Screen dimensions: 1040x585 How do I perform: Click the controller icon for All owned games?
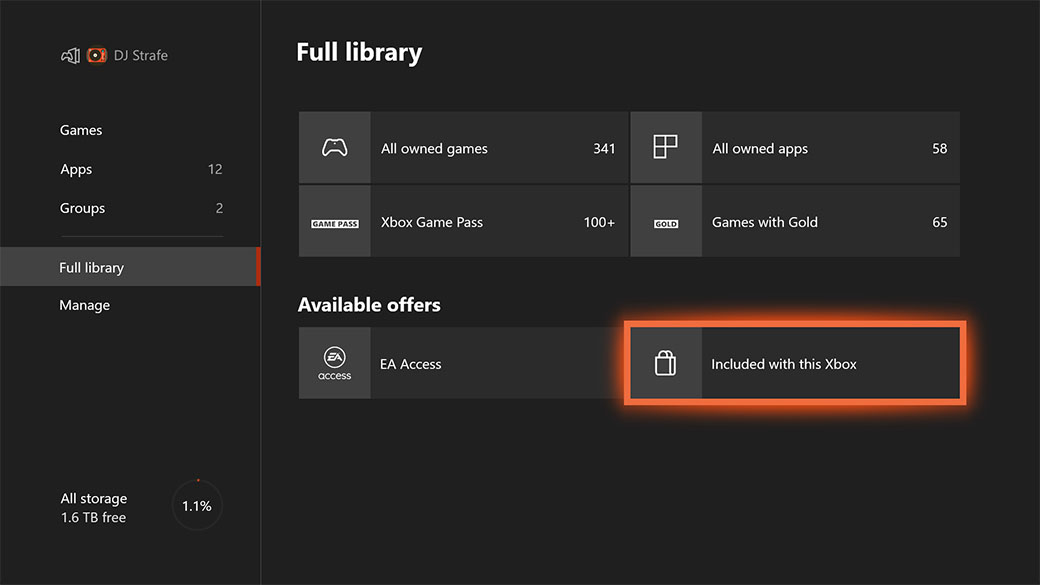(334, 148)
